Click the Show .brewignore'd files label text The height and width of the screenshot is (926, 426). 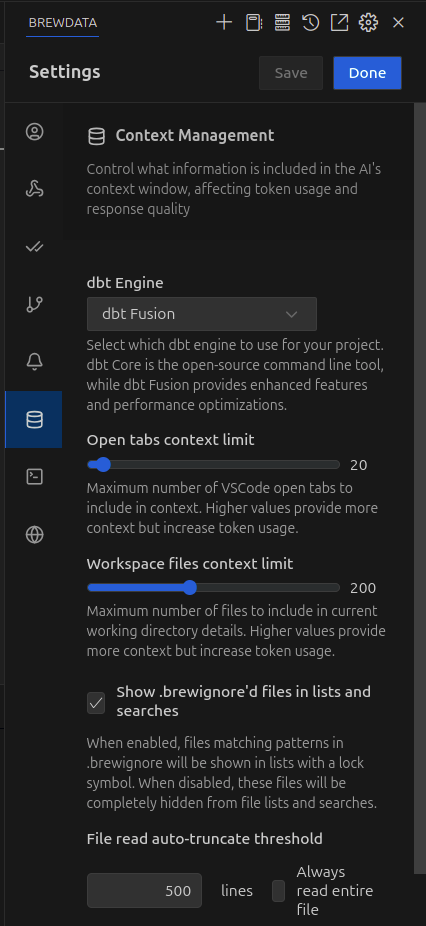click(x=243, y=701)
